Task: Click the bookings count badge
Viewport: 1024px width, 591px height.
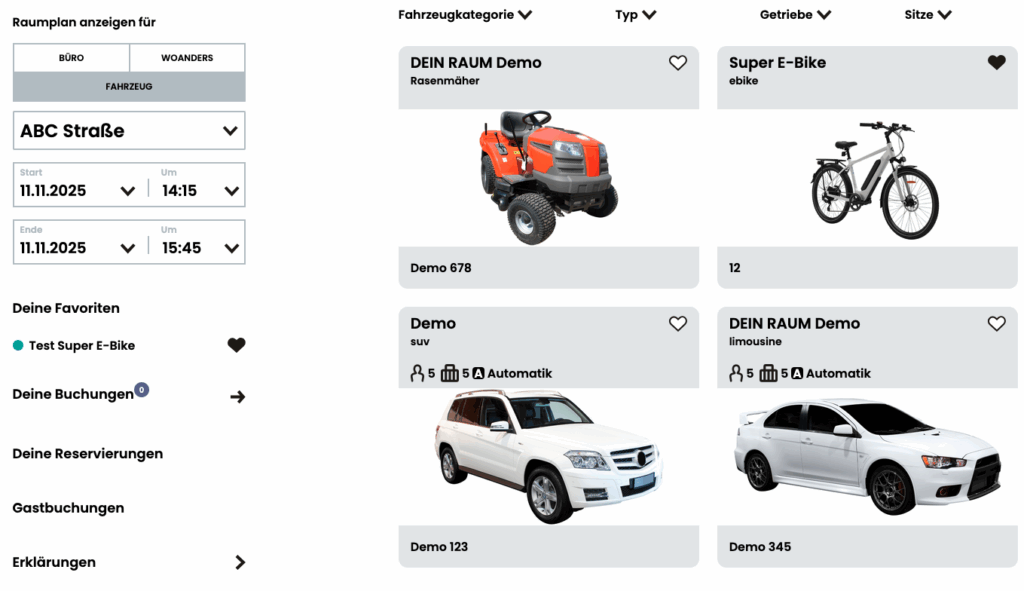Action: [142, 390]
